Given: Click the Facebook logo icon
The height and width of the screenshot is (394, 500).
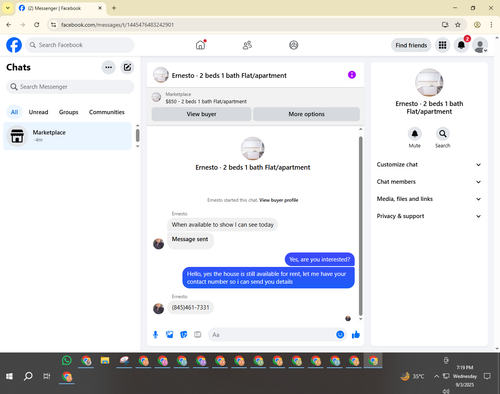Looking at the screenshot, I should pyautogui.click(x=14, y=45).
